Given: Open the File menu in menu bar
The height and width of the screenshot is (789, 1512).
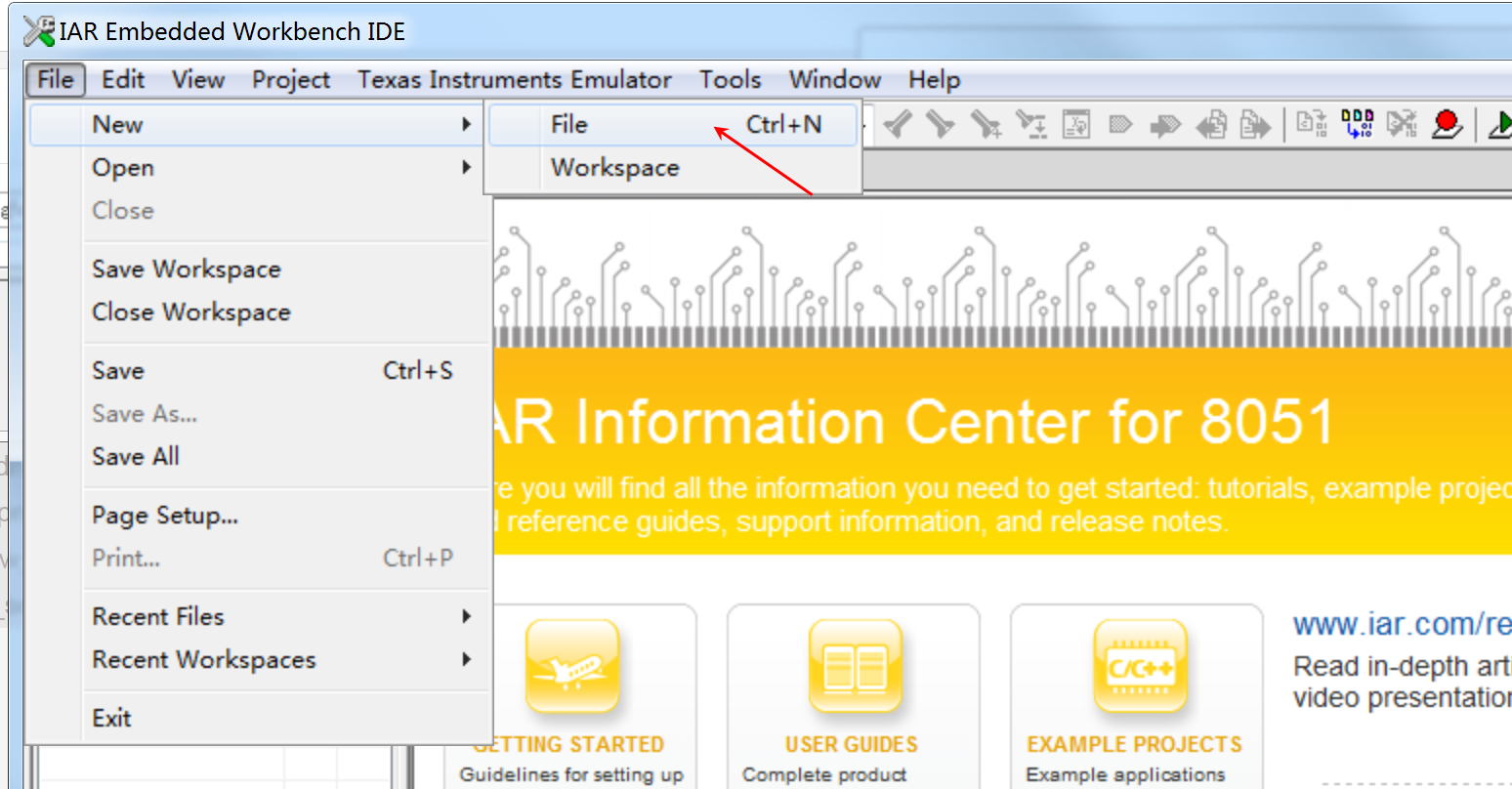Looking at the screenshot, I should pos(56,79).
